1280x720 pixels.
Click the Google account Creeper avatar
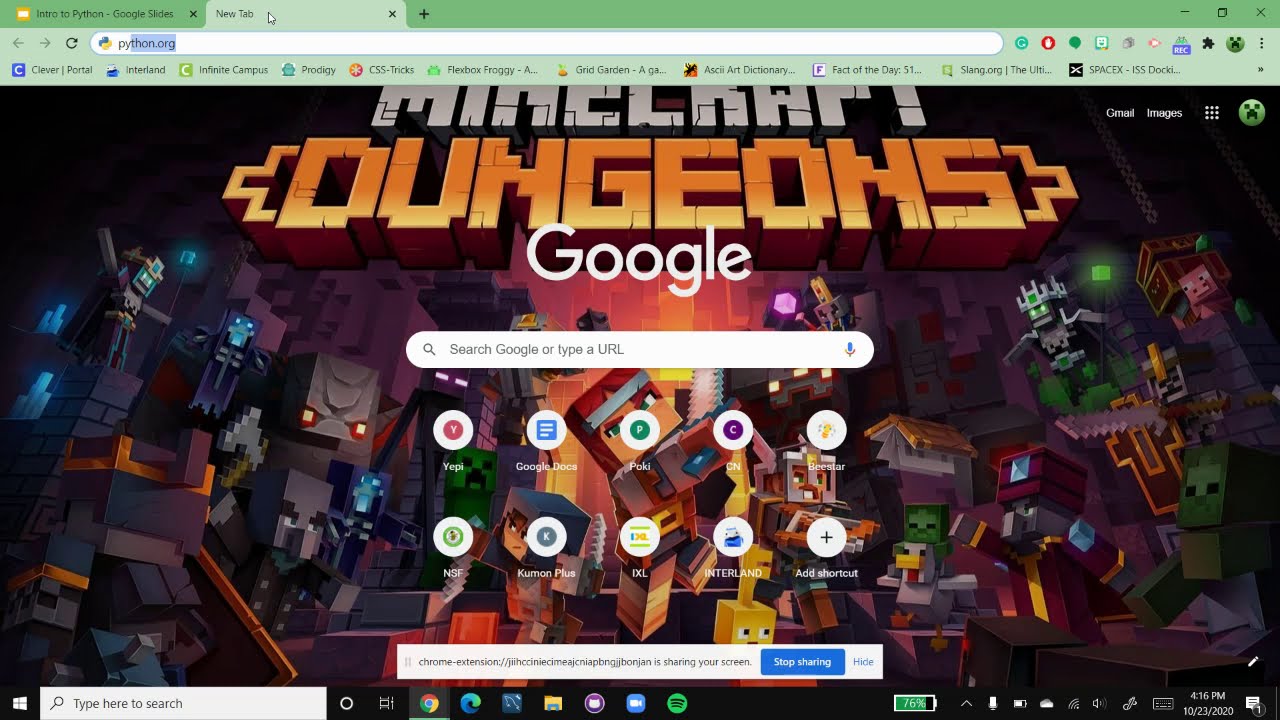(1252, 113)
